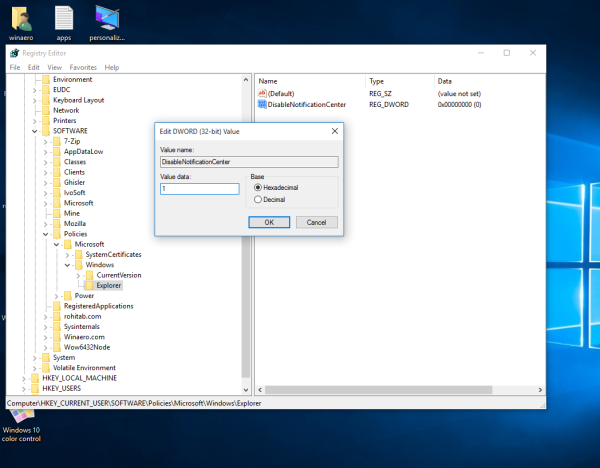The width and height of the screenshot is (600, 468).
Task: Expand the Clients tree node
Action: 45,173
